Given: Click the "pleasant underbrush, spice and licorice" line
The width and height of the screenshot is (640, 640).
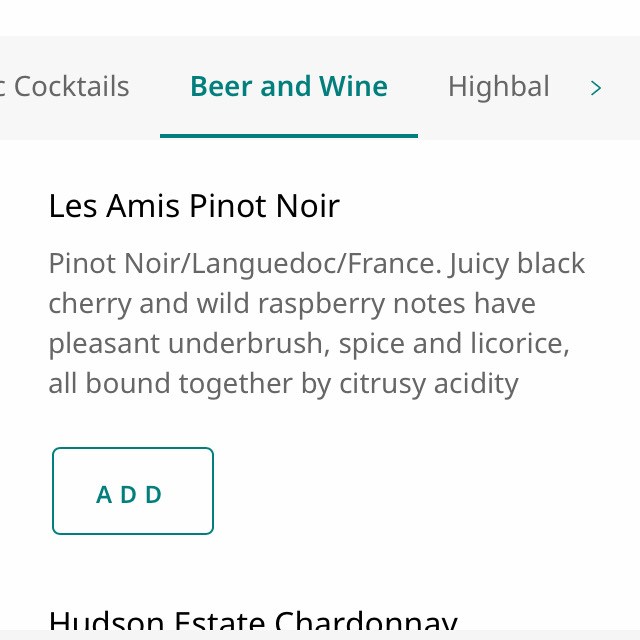Looking at the screenshot, I should [x=308, y=343].
